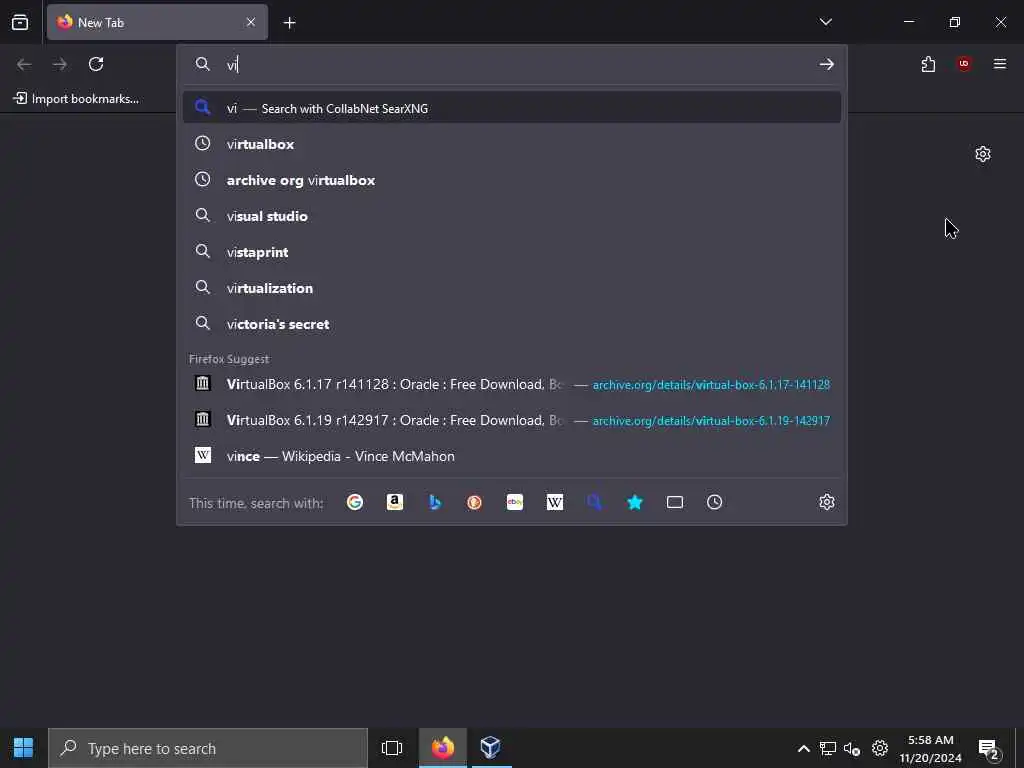This screenshot has height=768, width=1024.
Task: Search this time with Wikipedia icon
Action: [554, 502]
